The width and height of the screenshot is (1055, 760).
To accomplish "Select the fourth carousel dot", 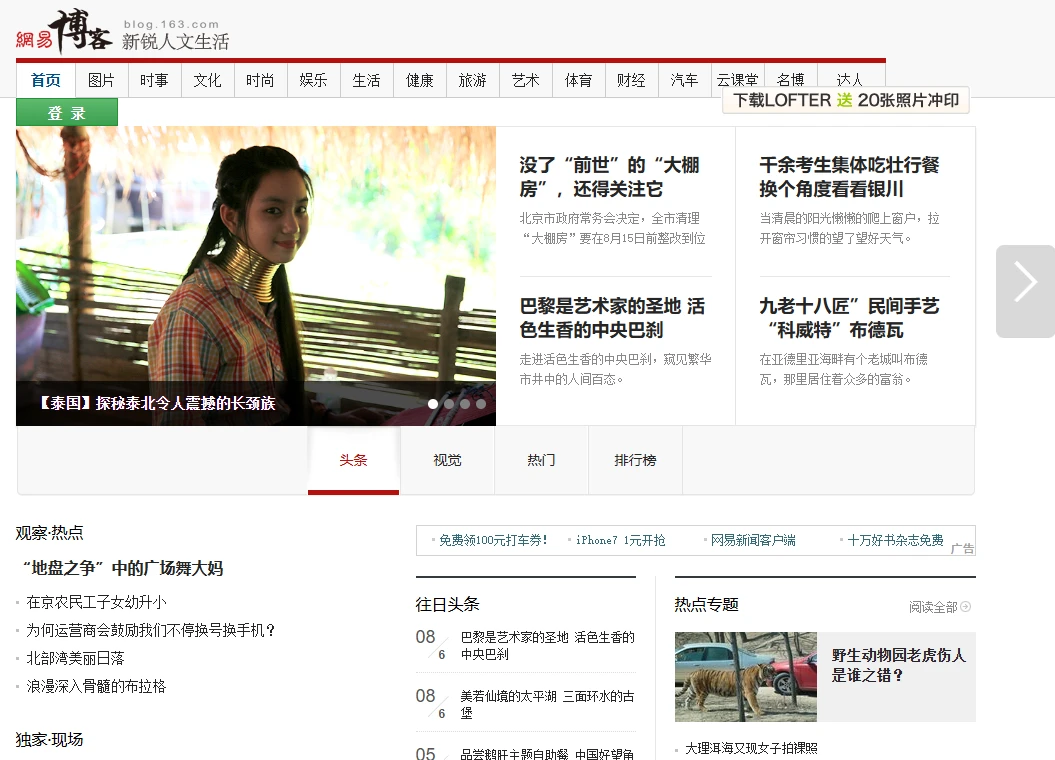I will [481, 404].
